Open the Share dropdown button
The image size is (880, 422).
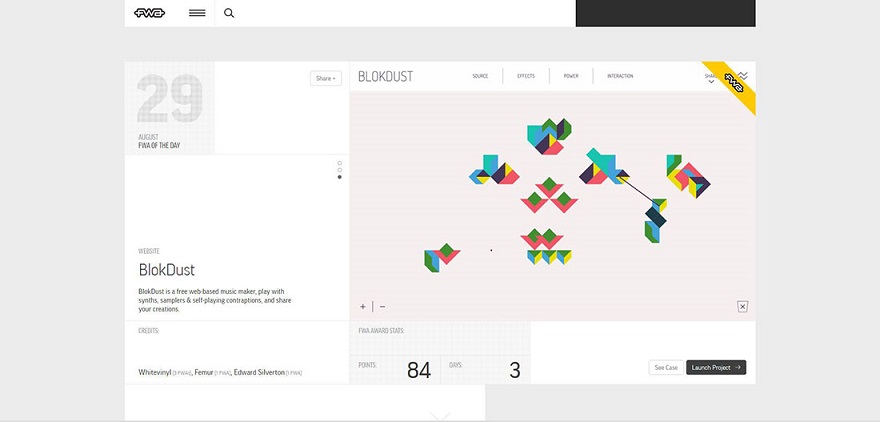pyautogui.click(x=326, y=78)
